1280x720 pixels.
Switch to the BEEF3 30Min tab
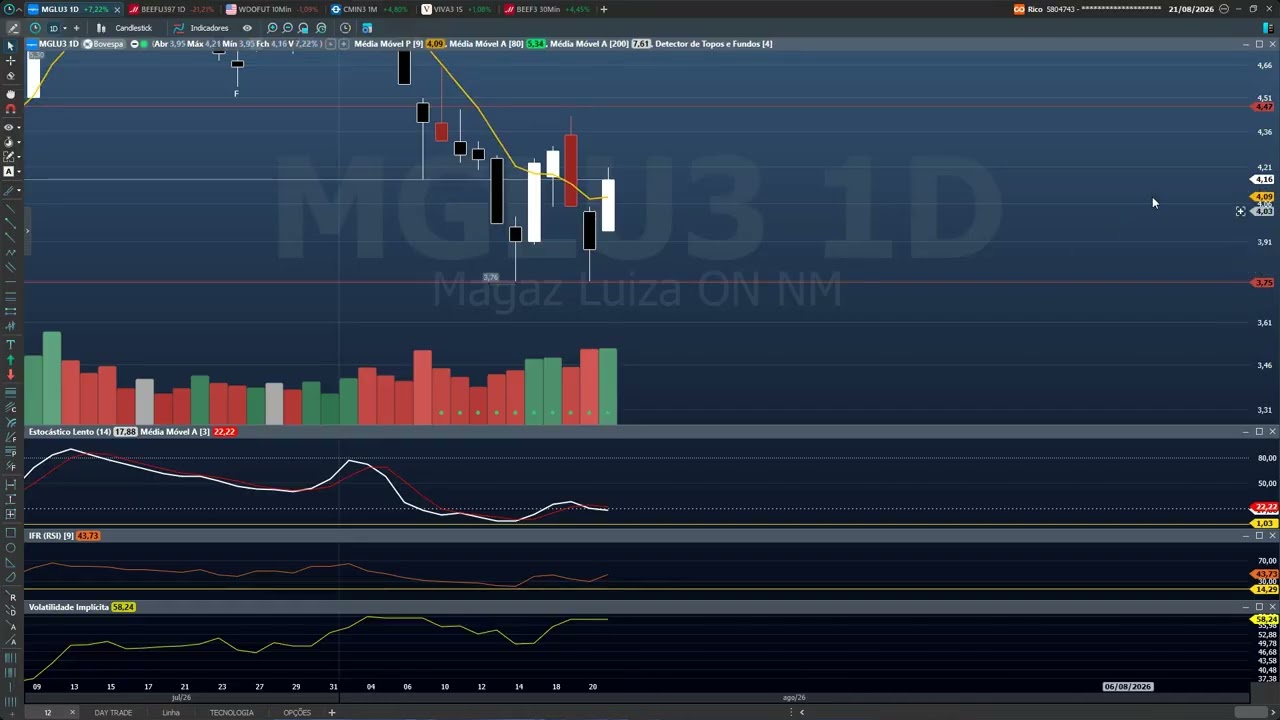coord(545,9)
